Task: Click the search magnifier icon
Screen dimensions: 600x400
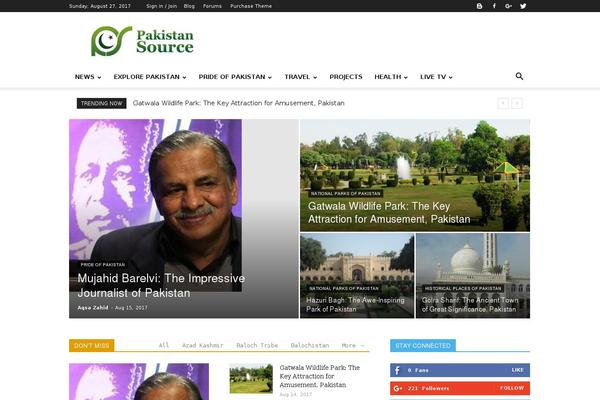Action: (519, 76)
